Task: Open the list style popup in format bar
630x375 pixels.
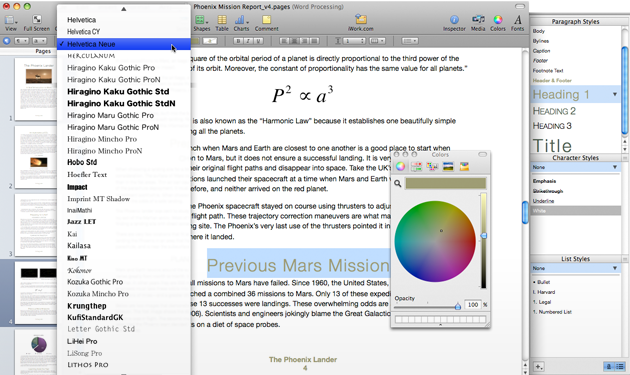Action: pos(410,41)
